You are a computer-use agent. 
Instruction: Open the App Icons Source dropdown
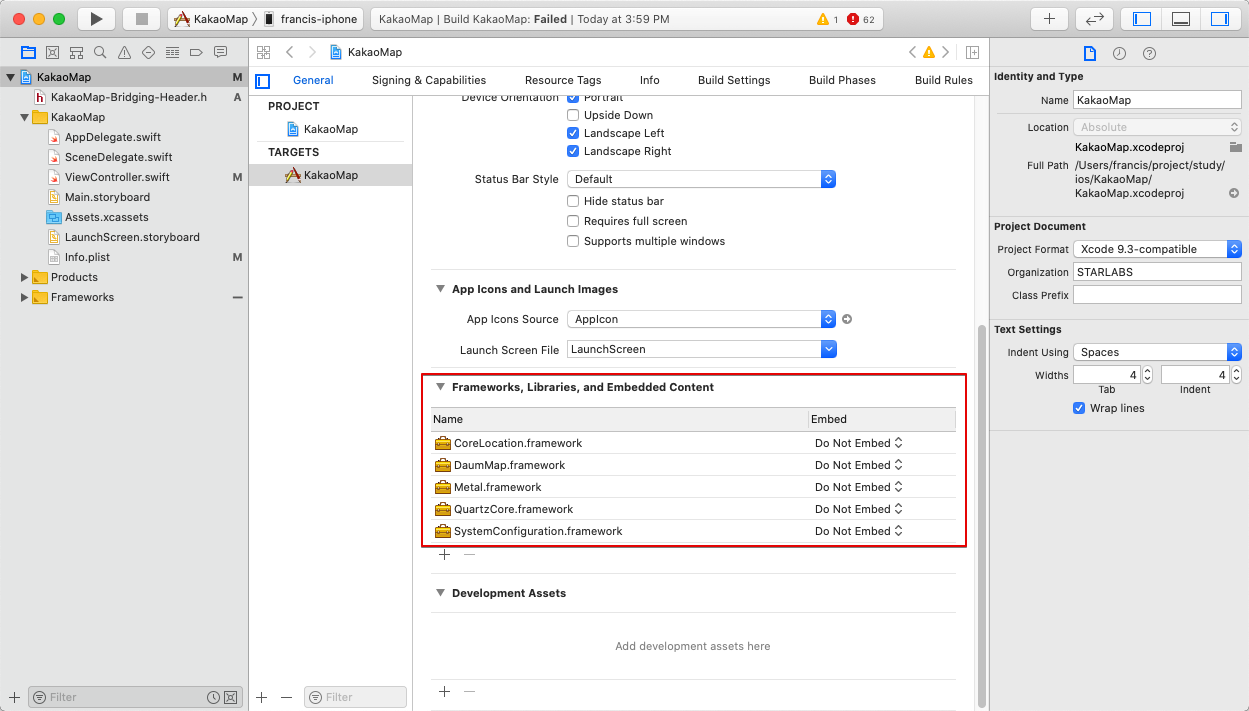(701, 319)
